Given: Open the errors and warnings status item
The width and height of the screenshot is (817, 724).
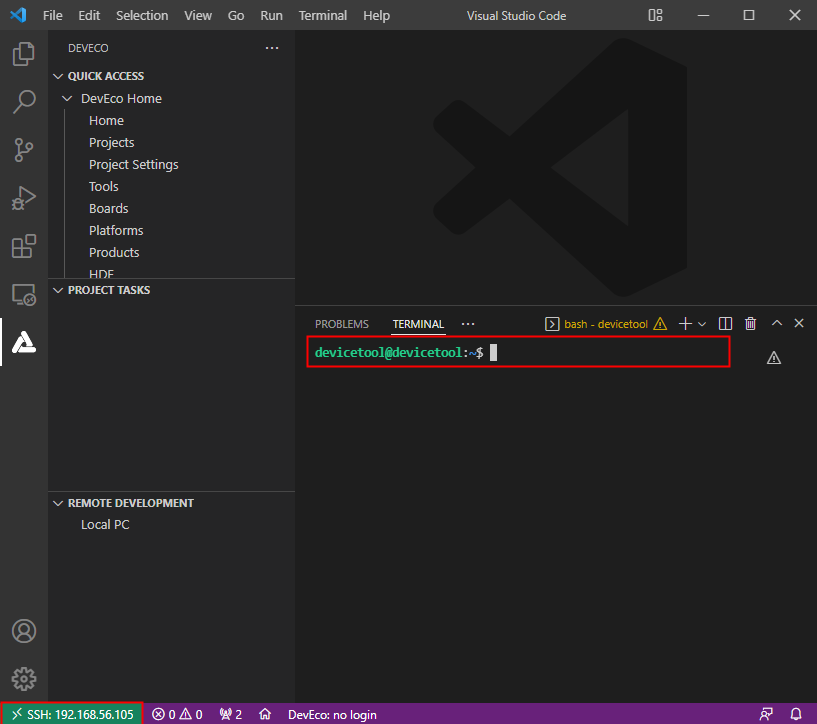Looking at the screenshot, I should pyautogui.click(x=177, y=714).
